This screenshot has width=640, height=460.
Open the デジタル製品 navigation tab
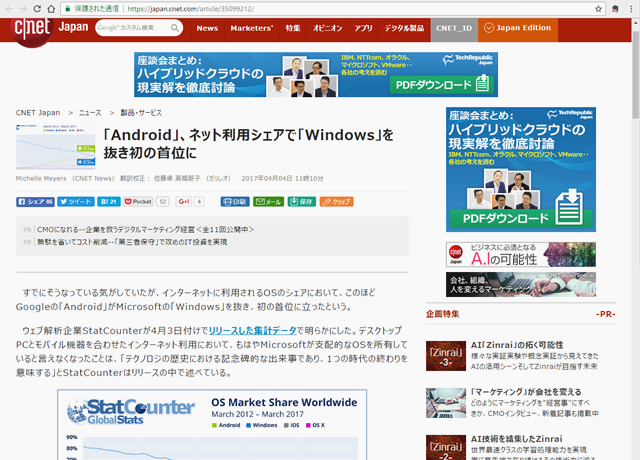click(403, 28)
